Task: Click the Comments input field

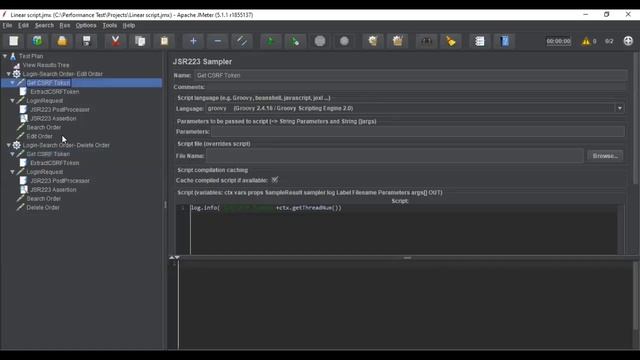Action: pyautogui.click(x=416, y=87)
